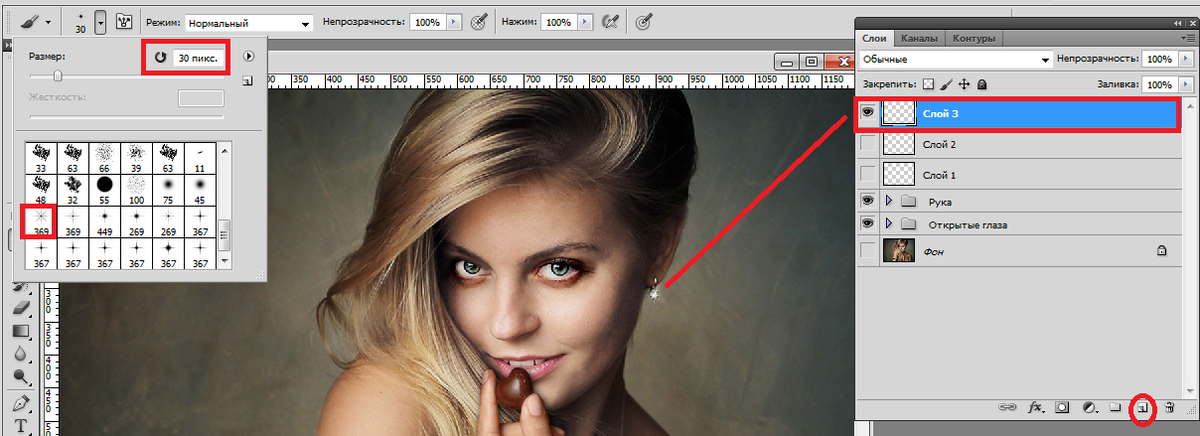Select the Dodge tool
1200x436 pixels.
coord(21,378)
